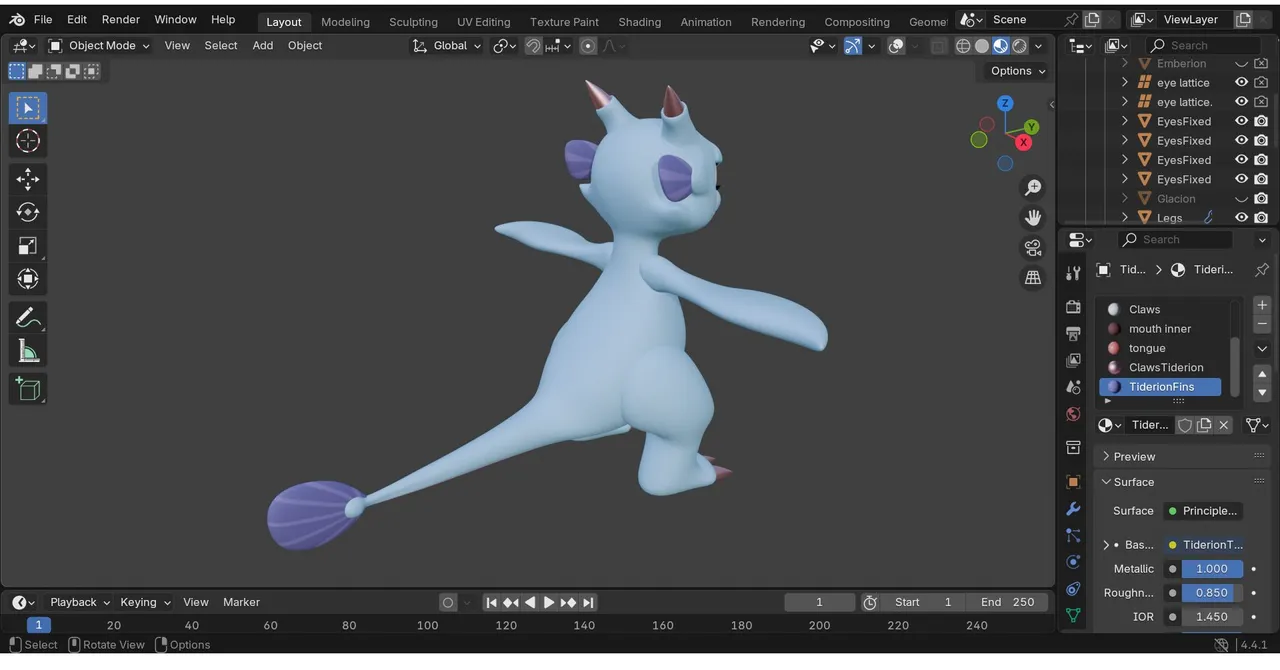Open the File menu

(x=43, y=19)
